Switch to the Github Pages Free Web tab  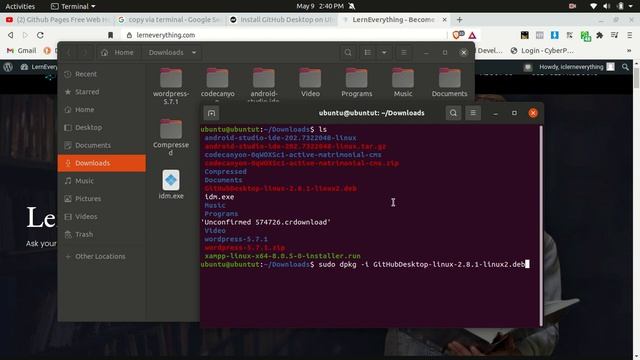coord(57,20)
